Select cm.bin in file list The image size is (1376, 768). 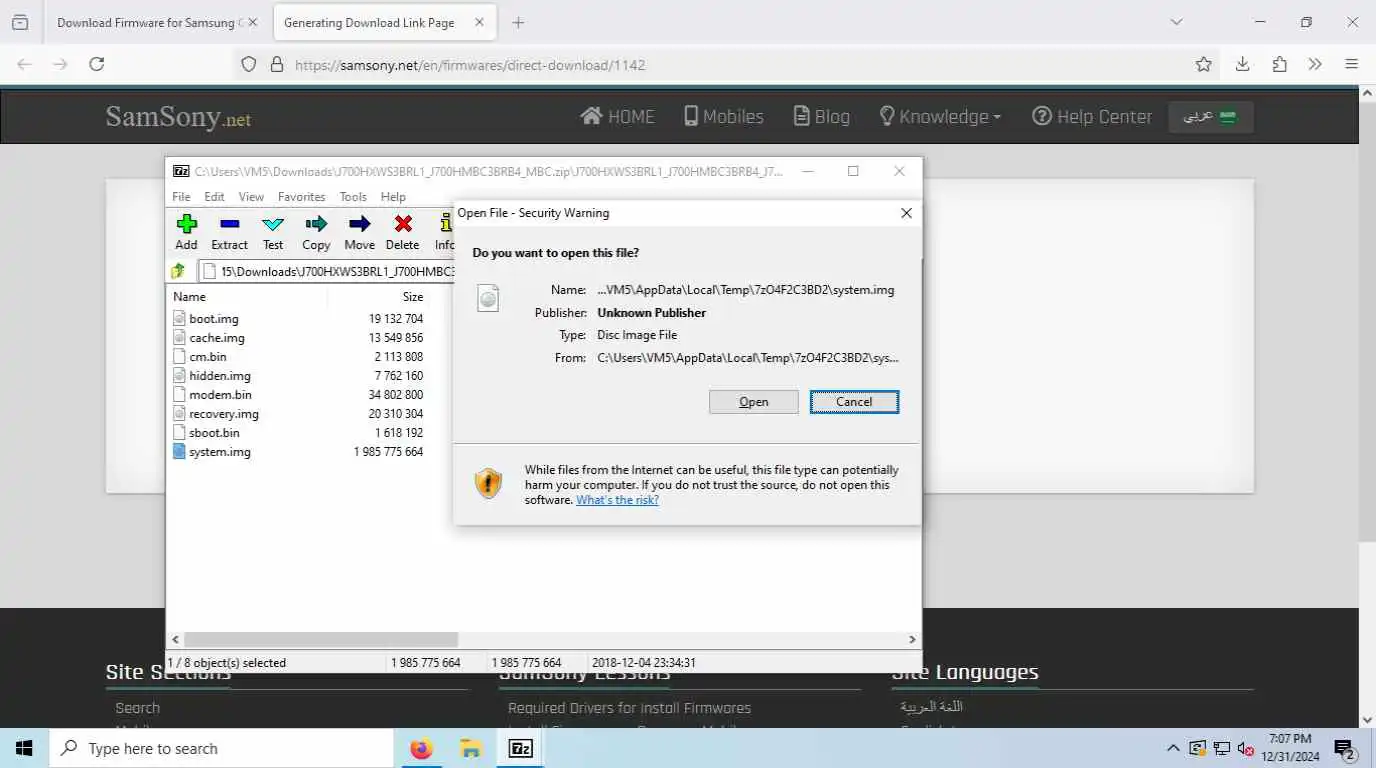point(208,356)
